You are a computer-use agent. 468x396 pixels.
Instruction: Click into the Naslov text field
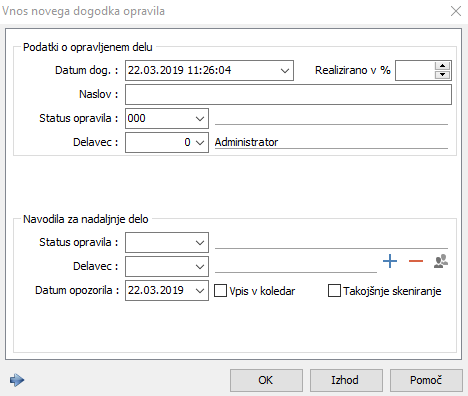(288, 95)
